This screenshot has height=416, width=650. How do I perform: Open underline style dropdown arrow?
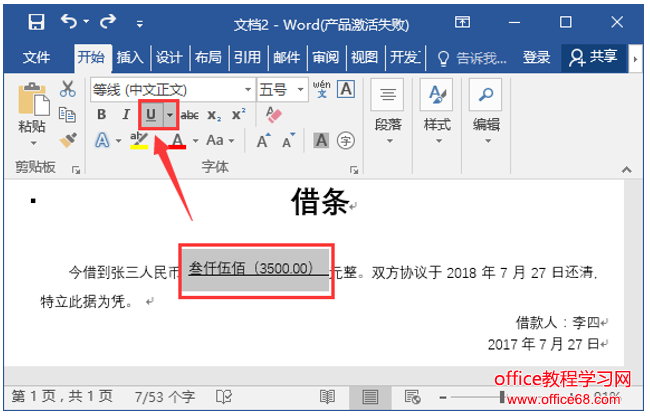(x=170, y=114)
